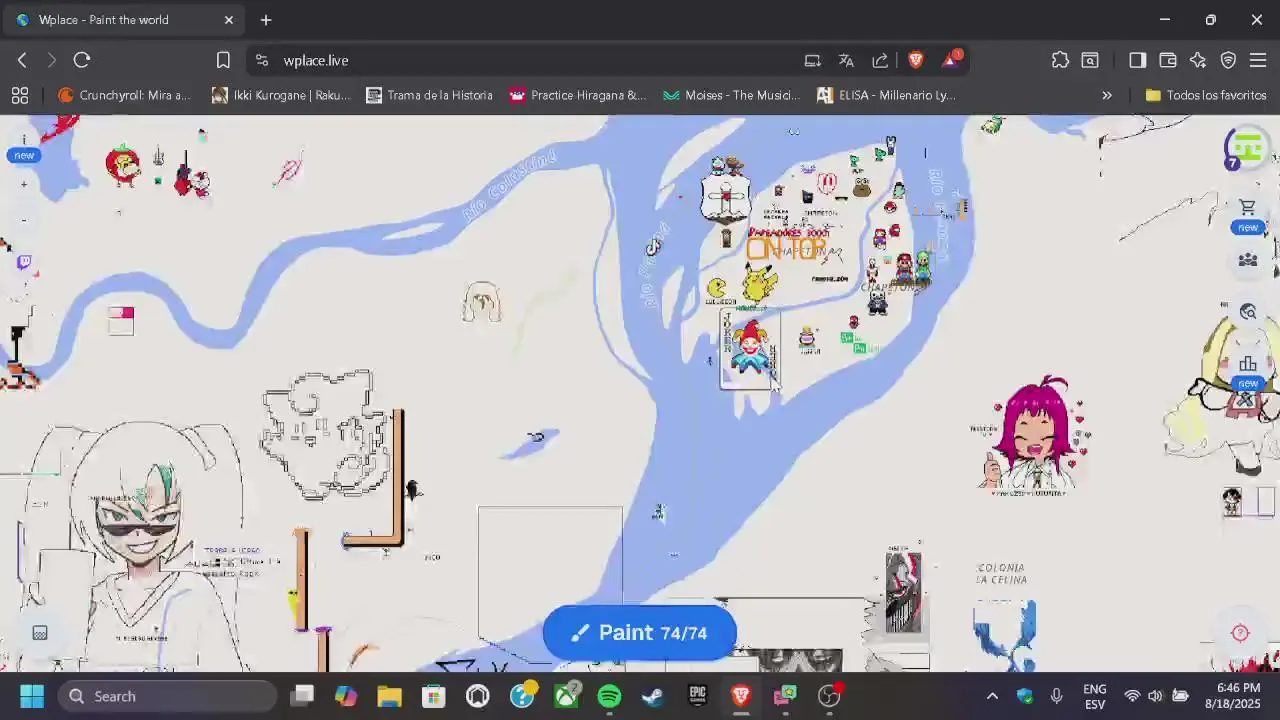Viewport: 1280px width, 720px height.
Task: Open Spotify from the taskbar
Action: [x=609, y=696]
